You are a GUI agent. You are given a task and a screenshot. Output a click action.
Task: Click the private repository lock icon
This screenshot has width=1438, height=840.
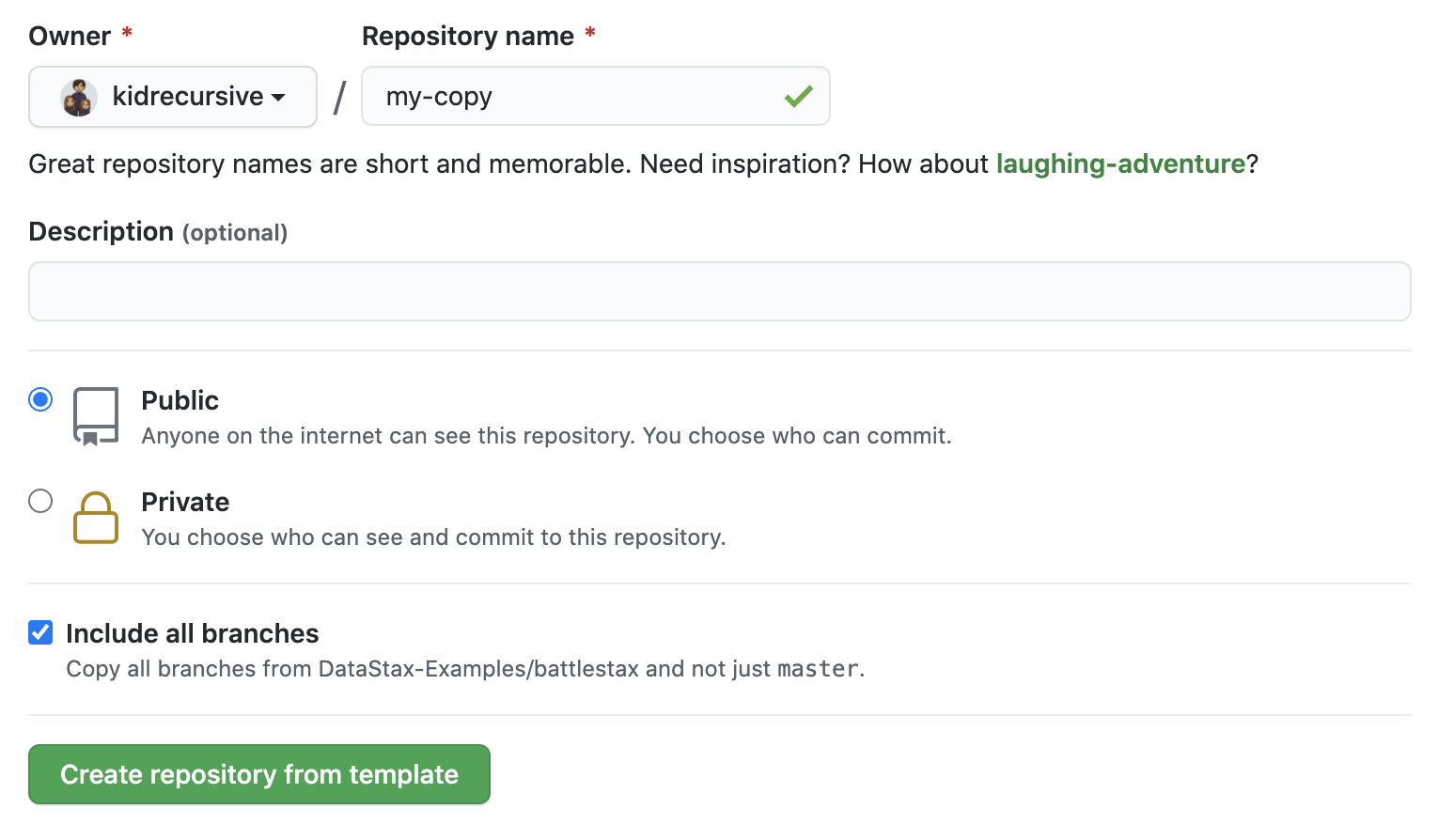96,517
